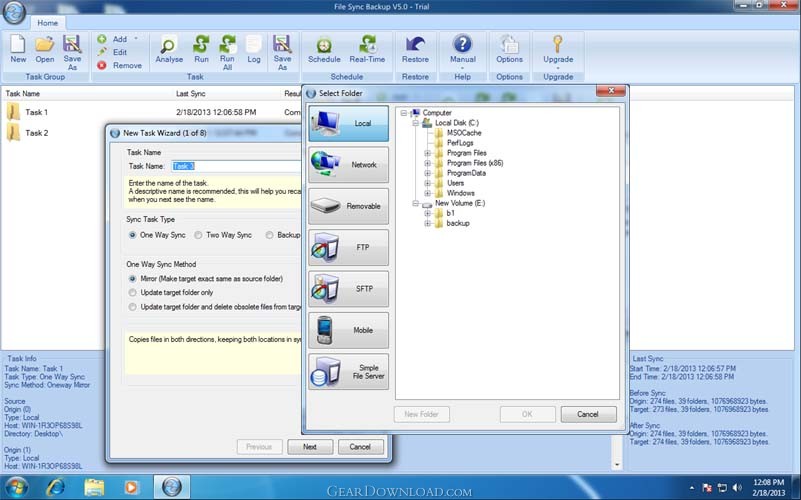Screen dimensions: 801x500
Task: Click the Run All icon
Action: (227, 52)
